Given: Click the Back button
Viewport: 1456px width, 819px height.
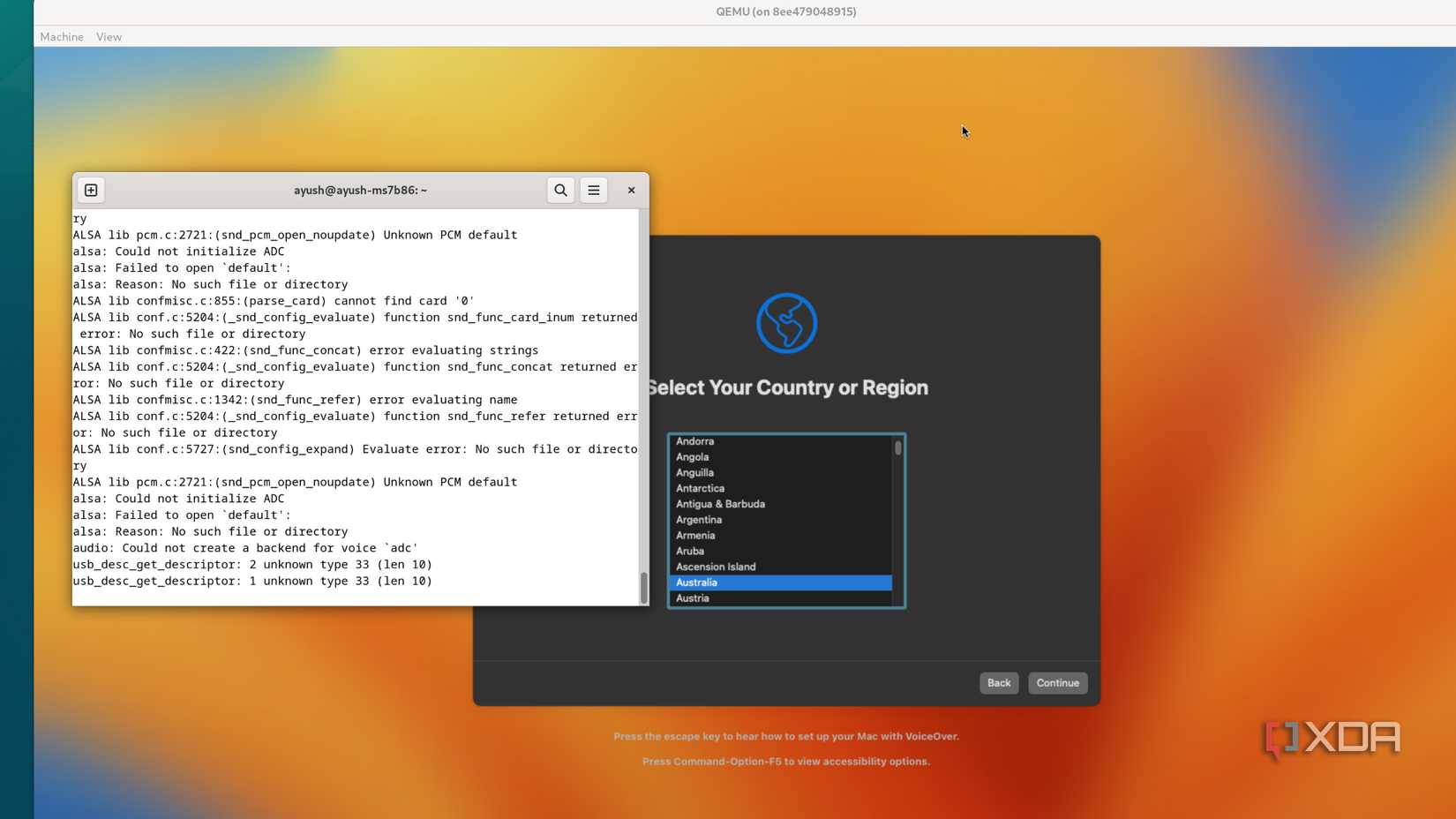Looking at the screenshot, I should tap(998, 682).
